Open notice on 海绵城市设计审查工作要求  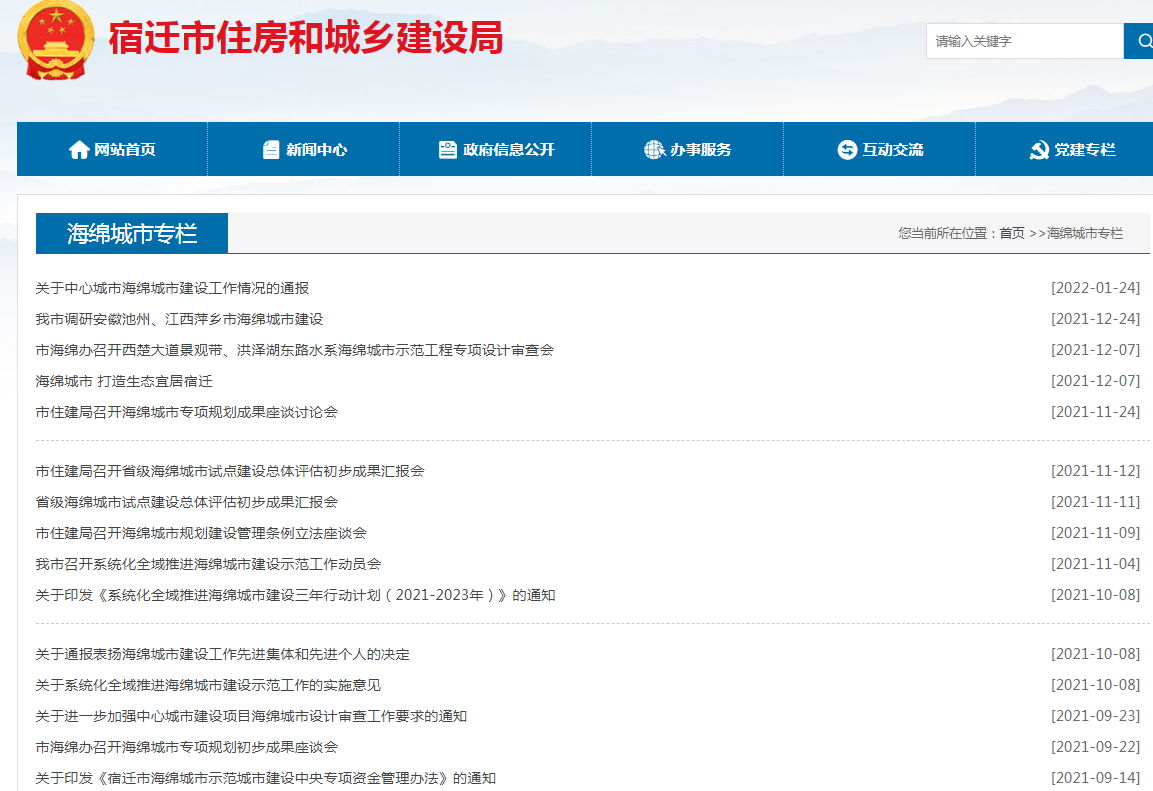[251, 715]
